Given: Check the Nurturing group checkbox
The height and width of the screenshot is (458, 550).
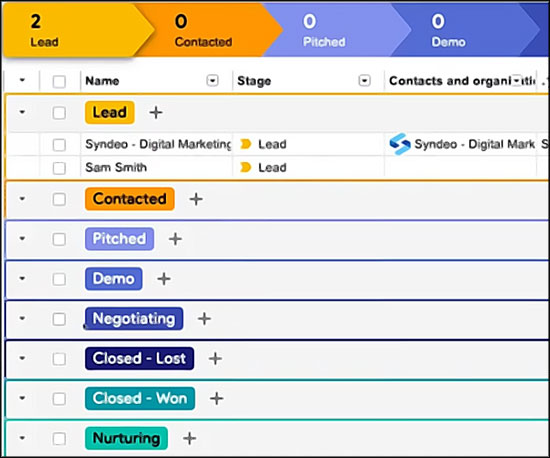Looking at the screenshot, I should tap(59, 438).
